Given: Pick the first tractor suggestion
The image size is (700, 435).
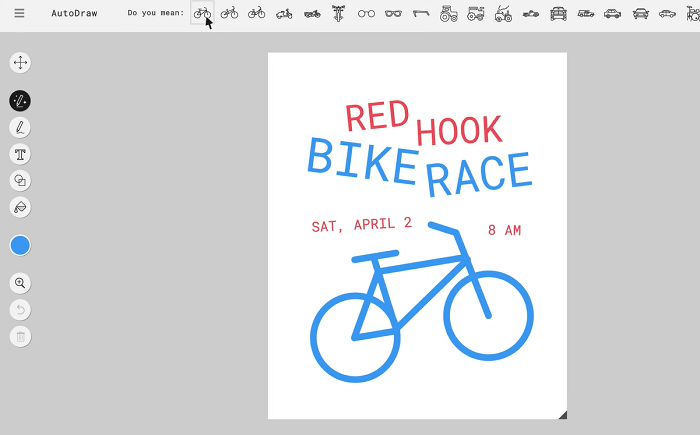Looking at the screenshot, I should coord(448,14).
